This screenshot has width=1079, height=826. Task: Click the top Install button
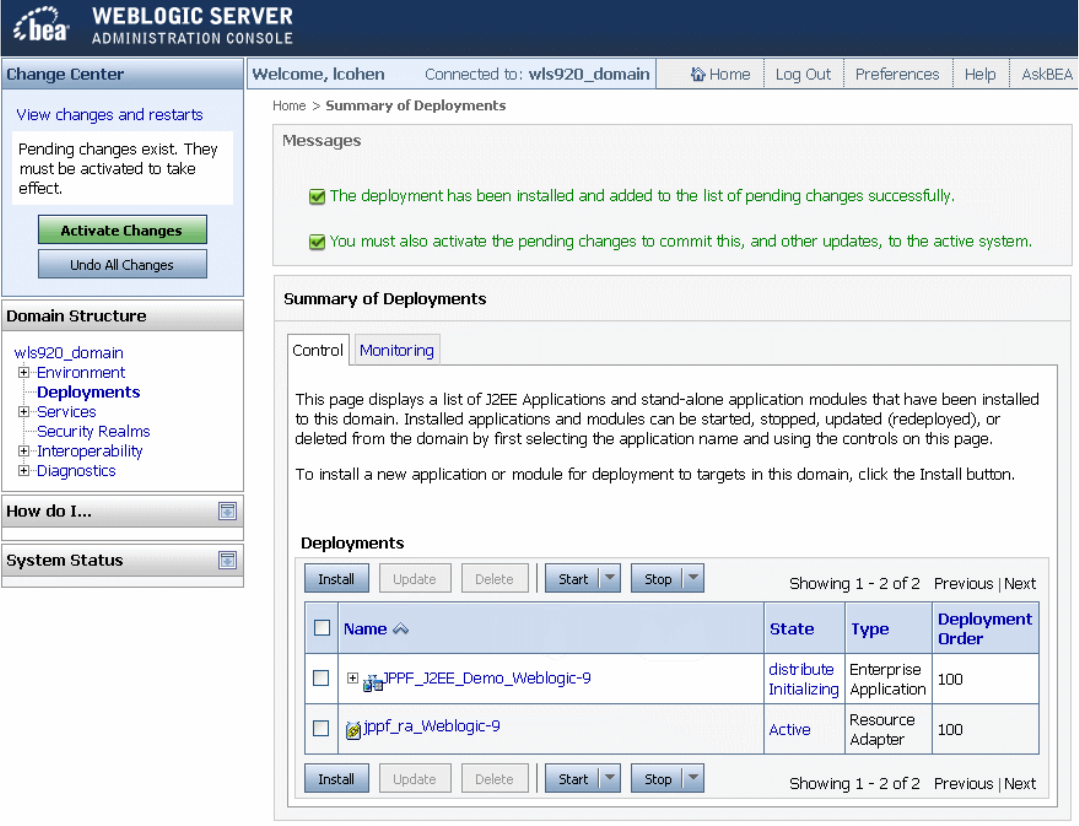(336, 578)
